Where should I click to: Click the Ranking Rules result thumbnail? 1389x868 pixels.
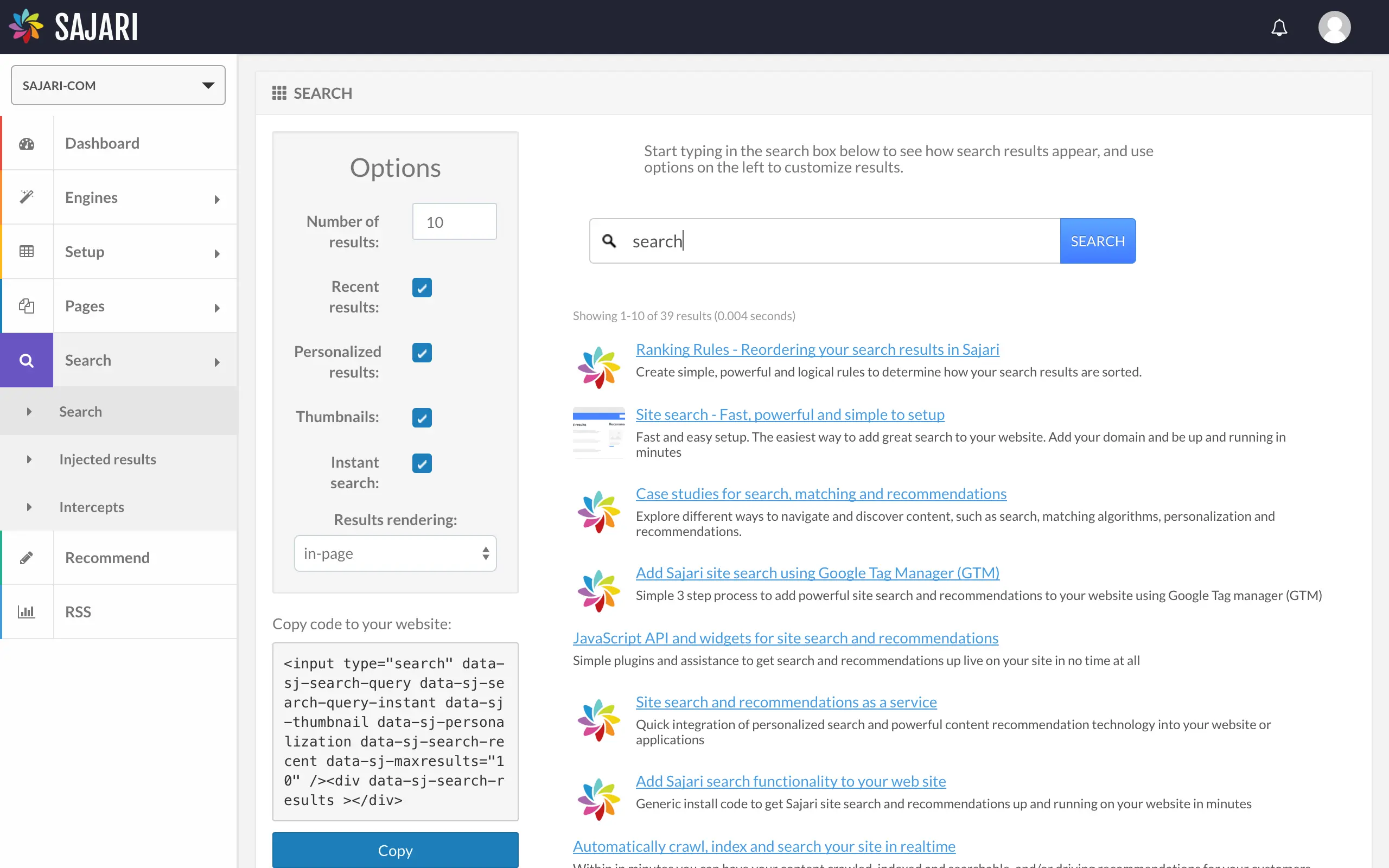click(598, 367)
